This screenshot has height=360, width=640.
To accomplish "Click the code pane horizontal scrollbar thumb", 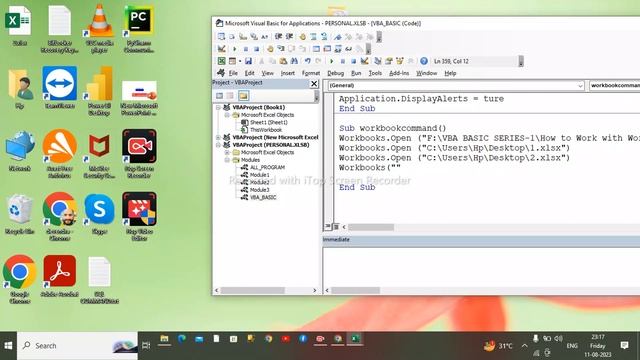I will tap(371, 227).
